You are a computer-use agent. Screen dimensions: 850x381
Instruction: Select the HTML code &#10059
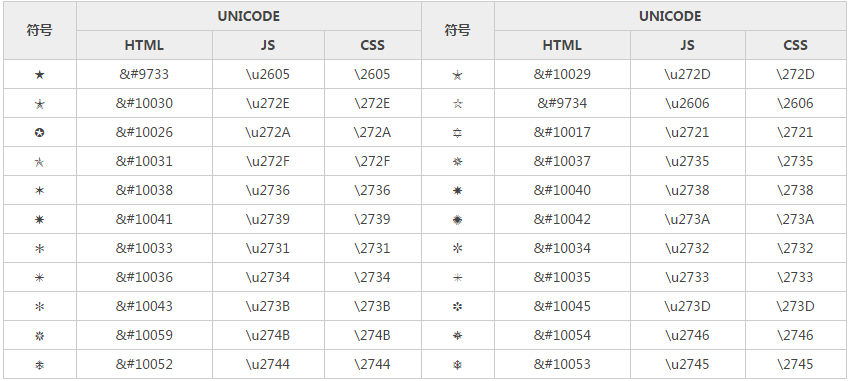(x=144, y=335)
